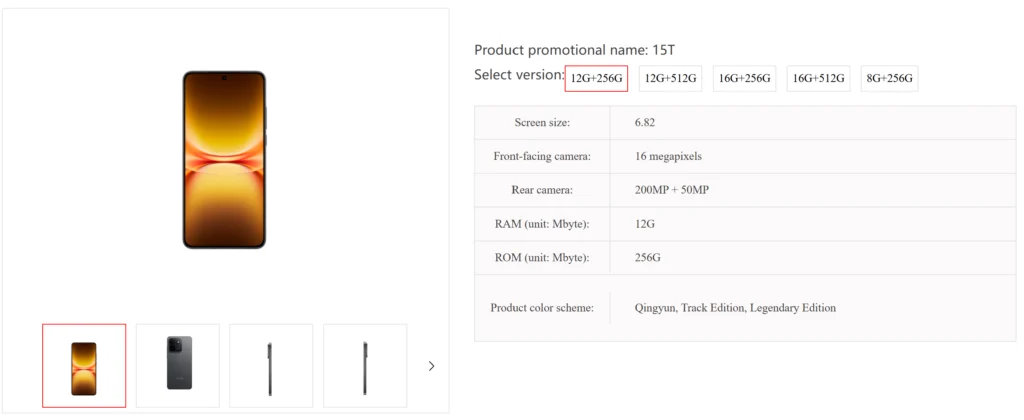Select the 16G+512G version button
Viewport: 1024px width, 420px height.
818,78
